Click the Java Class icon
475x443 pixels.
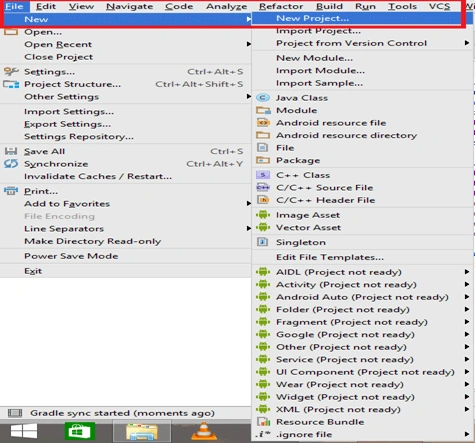coord(263,98)
